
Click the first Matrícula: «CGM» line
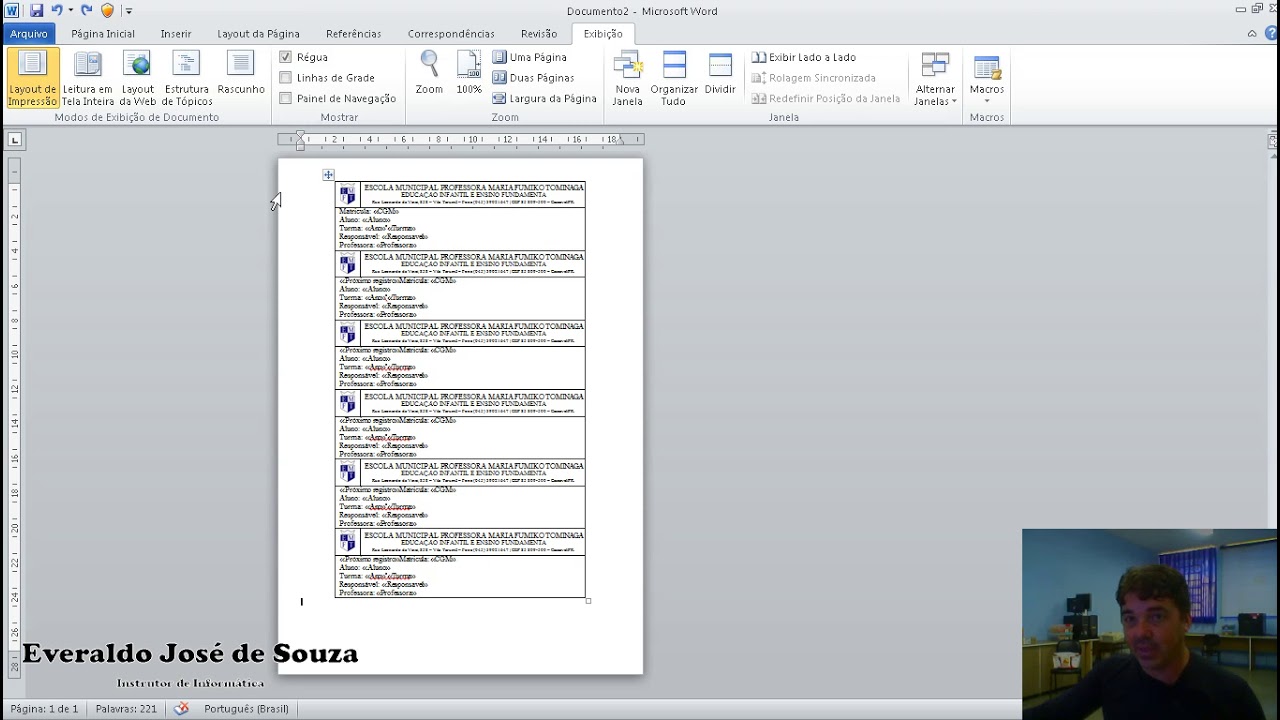coord(368,211)
